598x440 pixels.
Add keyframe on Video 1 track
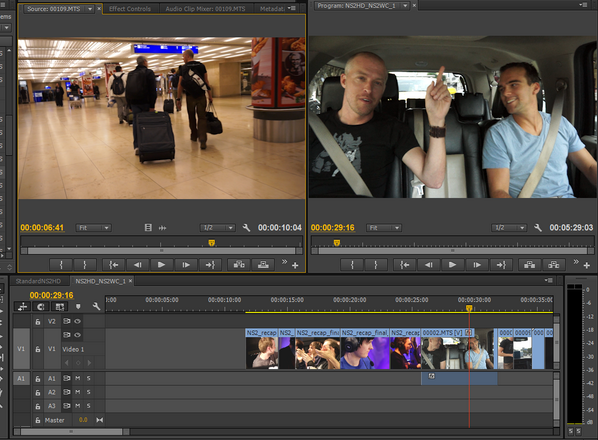pos(78,363)
